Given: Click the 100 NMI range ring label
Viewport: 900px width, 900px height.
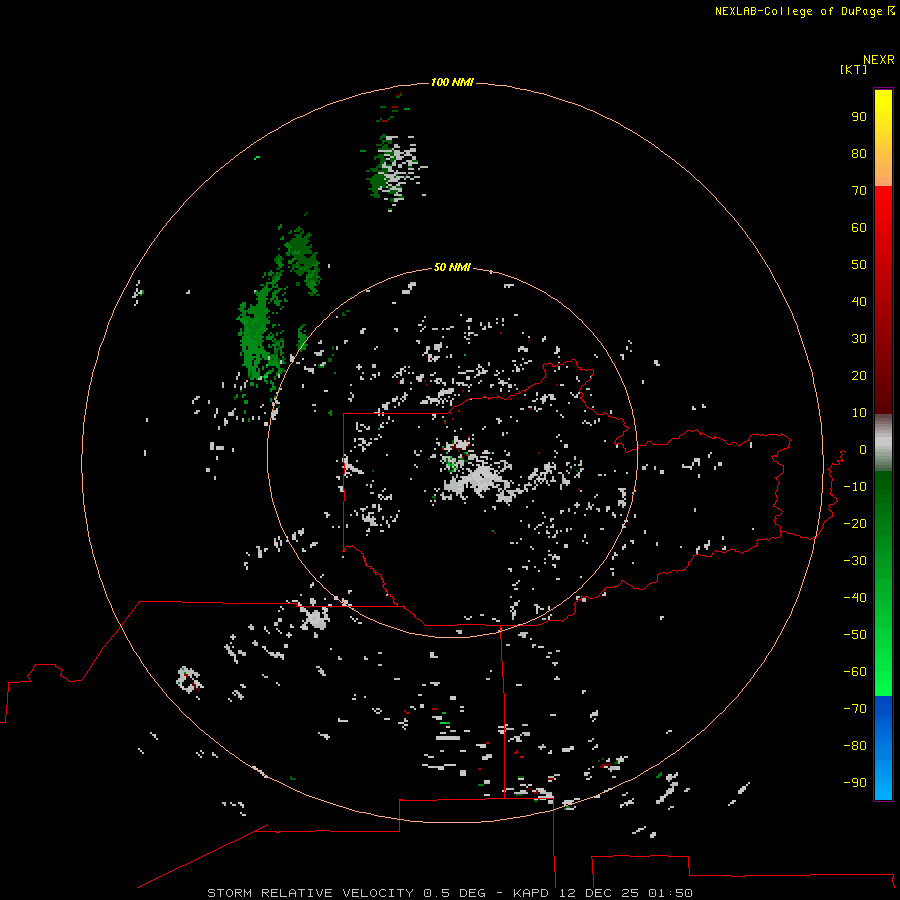Looking at the screenshot, I should tap(452, 82).
